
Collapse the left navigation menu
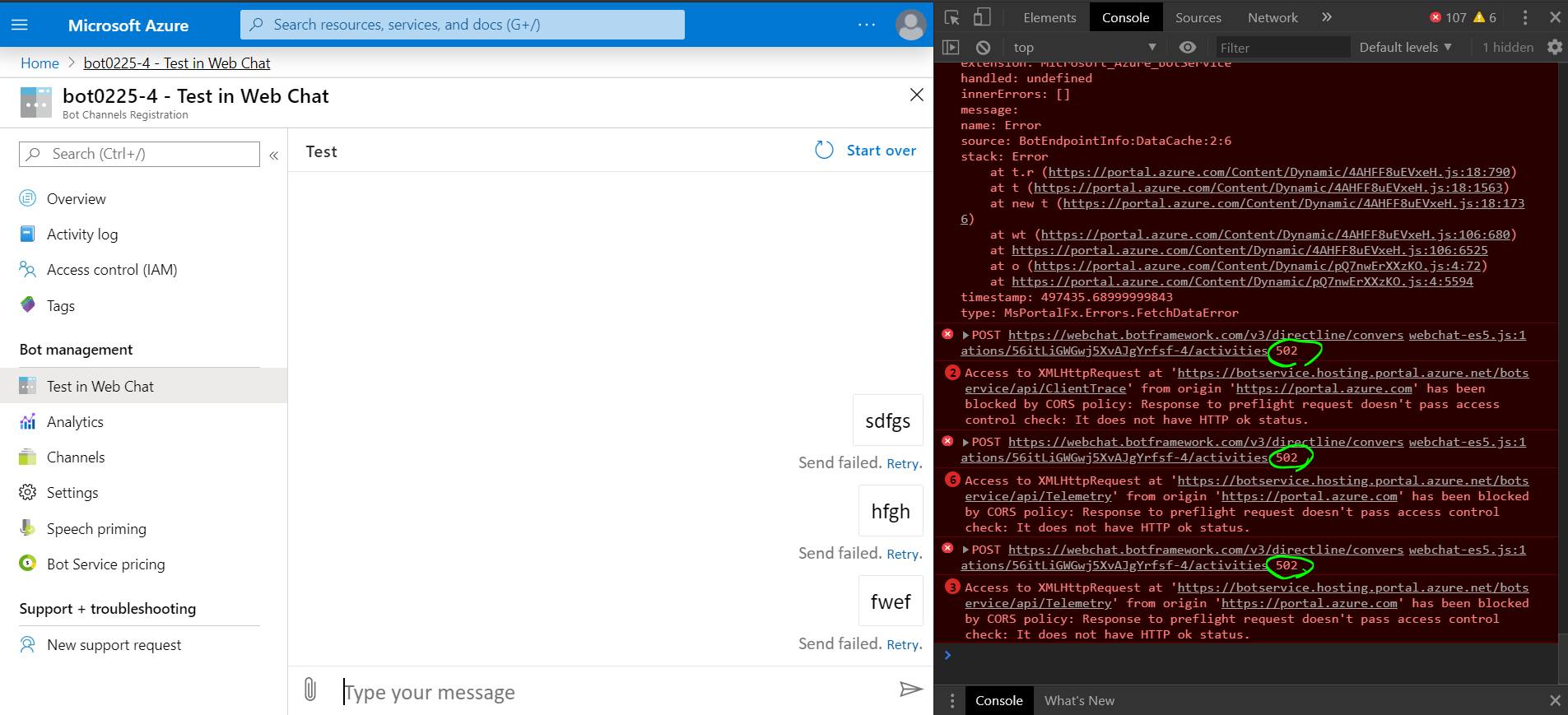click(274, 155)
